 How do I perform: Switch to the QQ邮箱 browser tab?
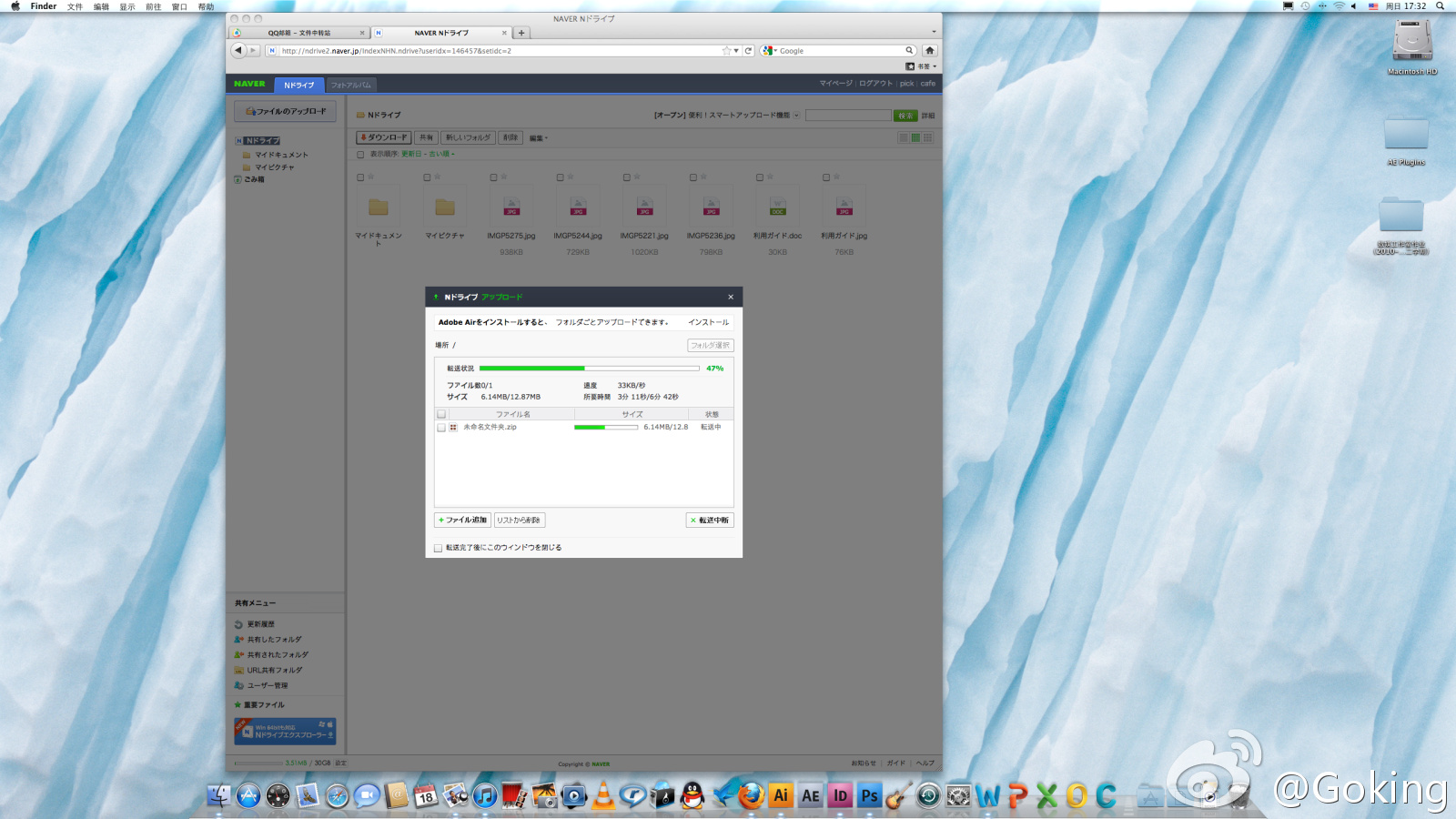pos(299,33)
